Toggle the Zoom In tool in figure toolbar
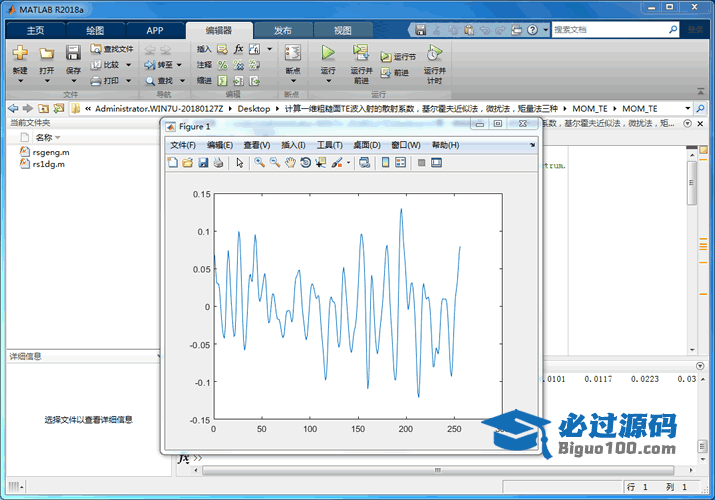 (259, 162)
